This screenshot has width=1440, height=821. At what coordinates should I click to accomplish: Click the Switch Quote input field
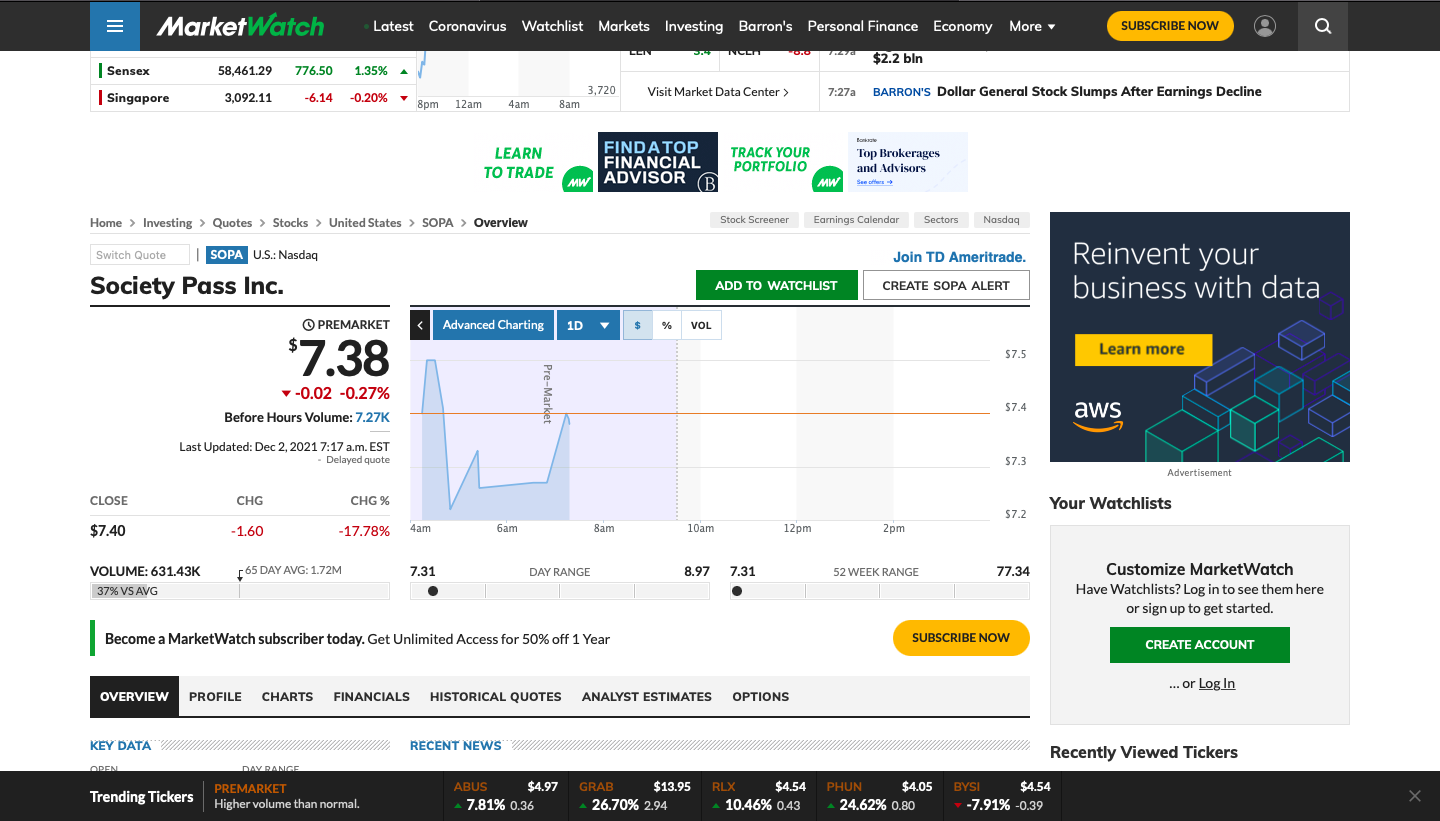click(x=140, y=255)
